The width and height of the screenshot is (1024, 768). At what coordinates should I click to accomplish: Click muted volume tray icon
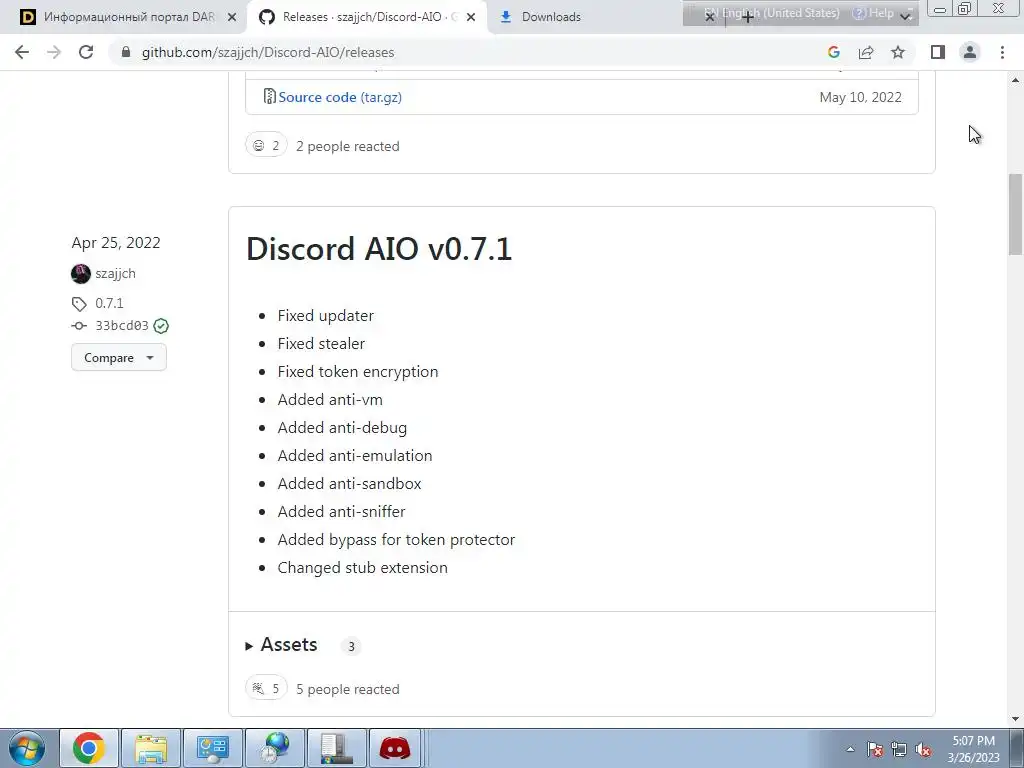click(x=923, y=749)
